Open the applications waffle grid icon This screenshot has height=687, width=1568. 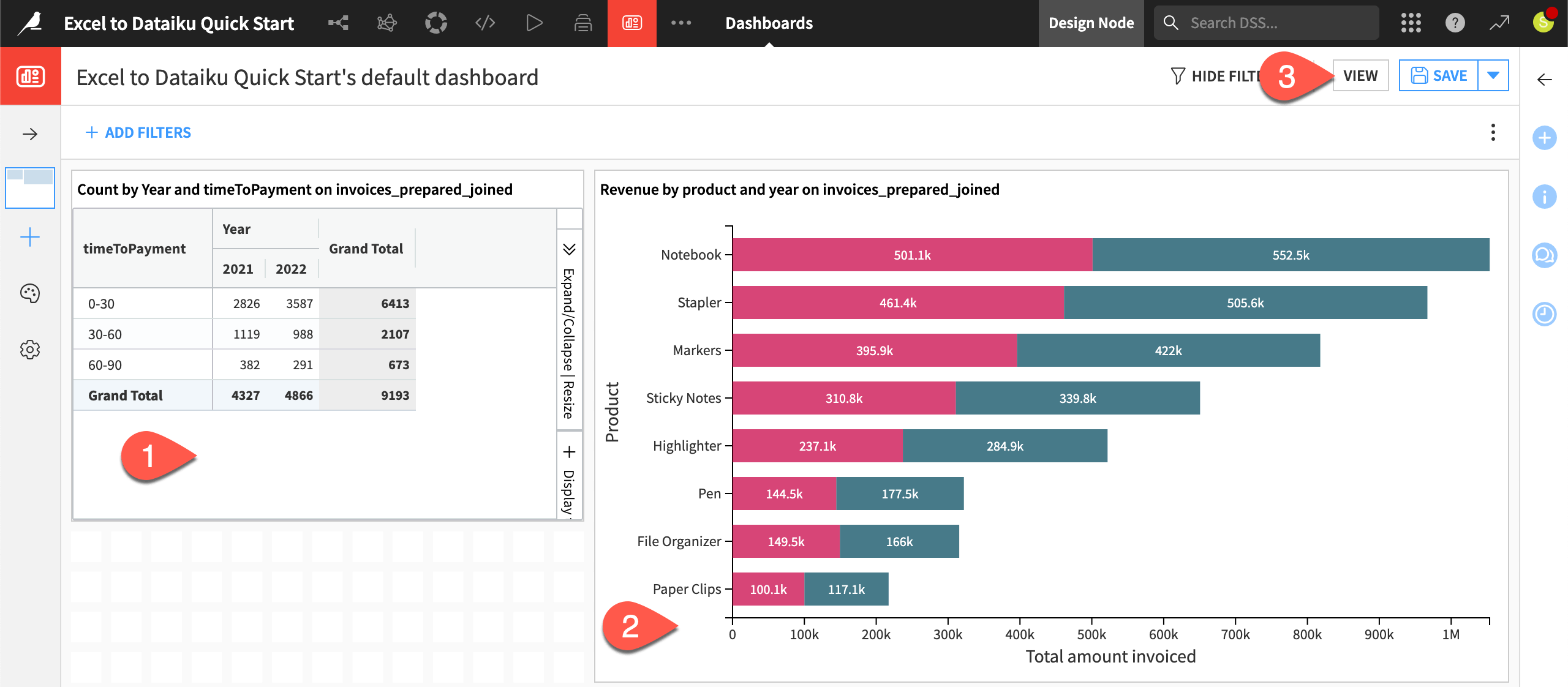[x=1411, y=23]
